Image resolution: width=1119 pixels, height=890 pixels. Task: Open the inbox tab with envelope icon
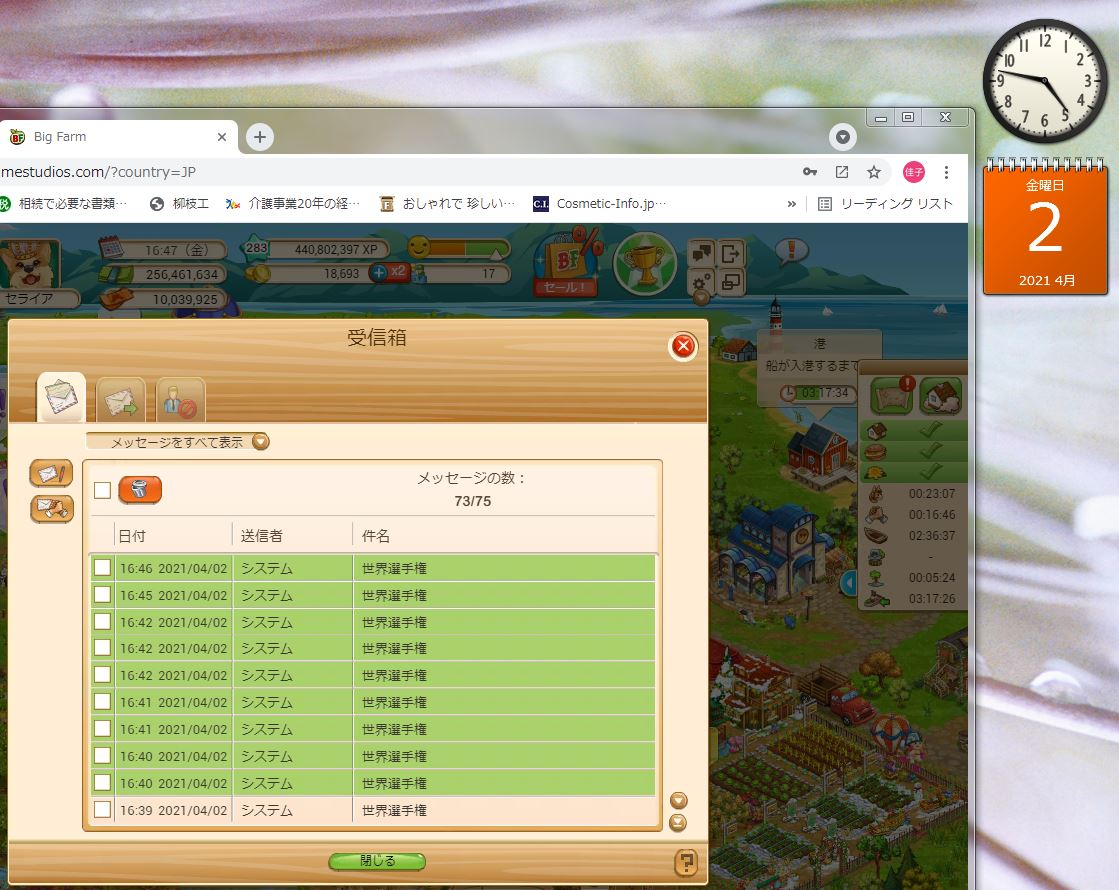(61, 398)
